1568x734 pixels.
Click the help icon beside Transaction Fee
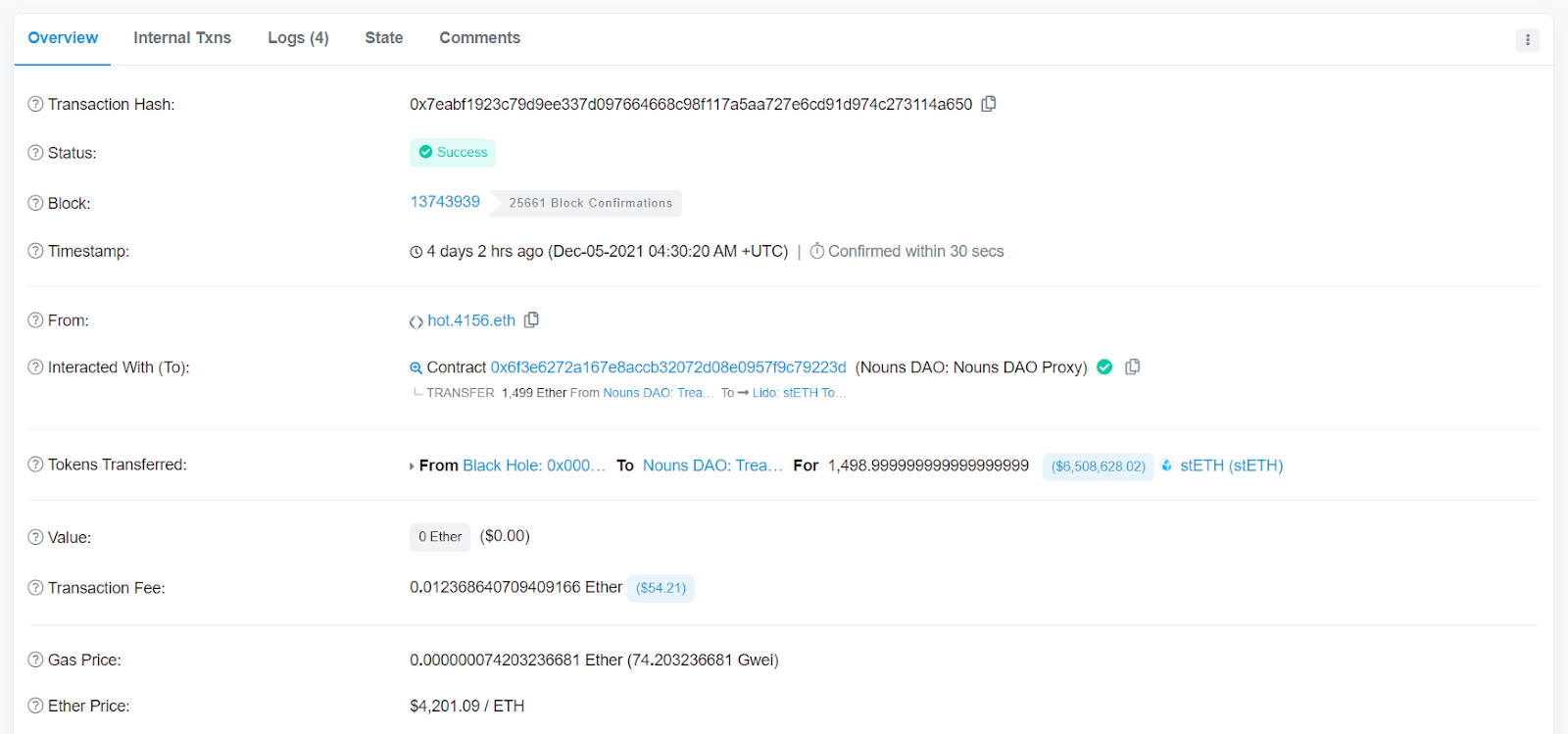[x=35, y=588]
